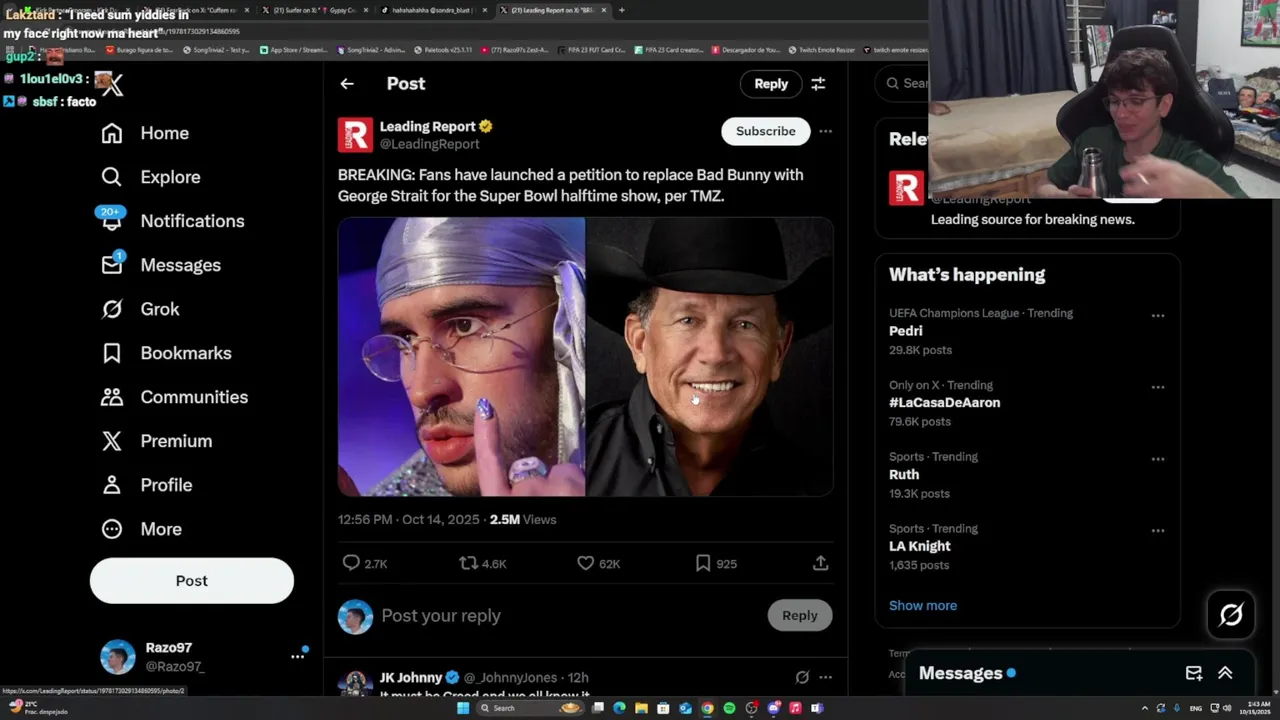Click the X logo in the sidebar

click(112, 86)
